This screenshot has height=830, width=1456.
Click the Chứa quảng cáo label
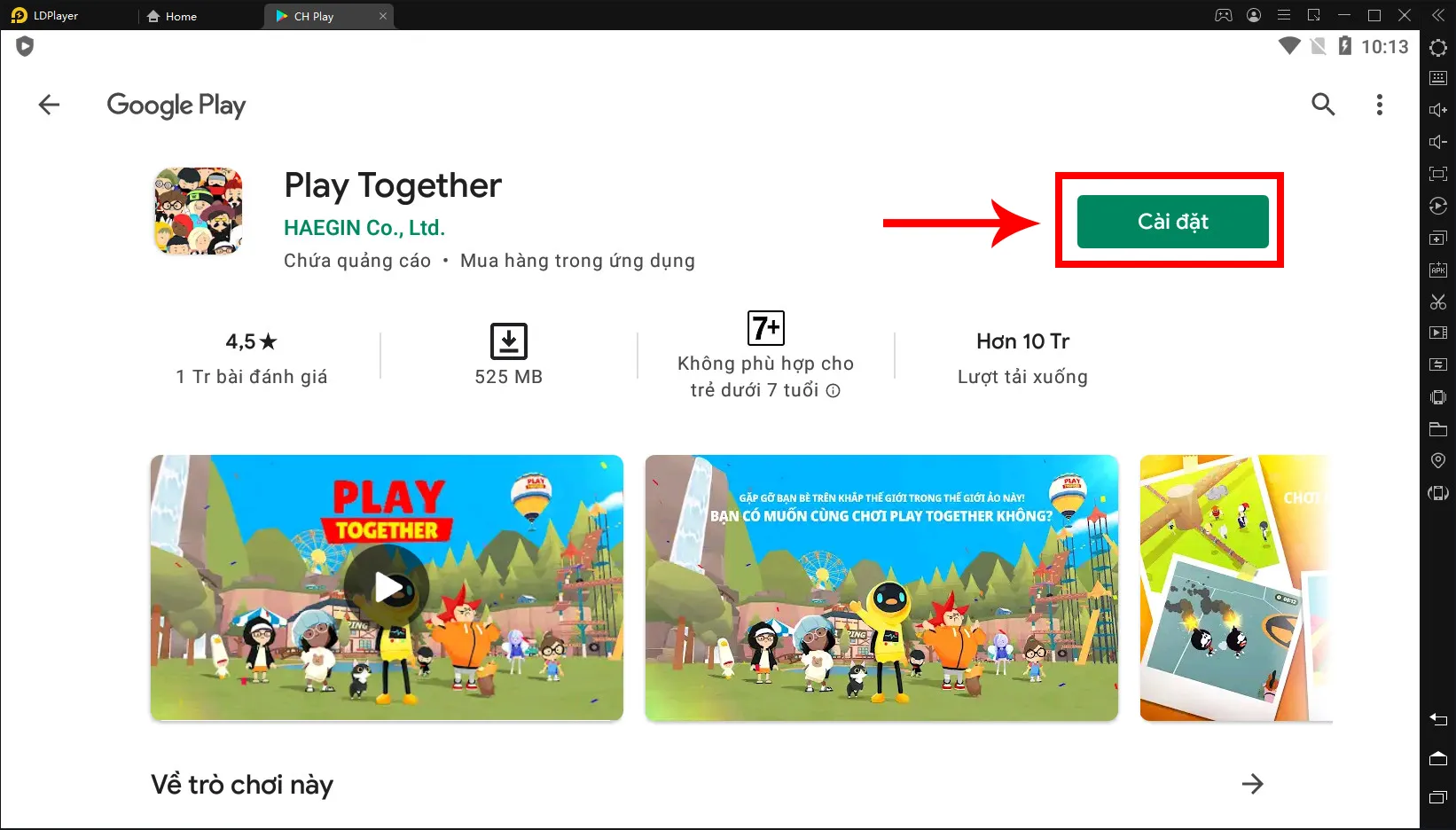point(357,261)
